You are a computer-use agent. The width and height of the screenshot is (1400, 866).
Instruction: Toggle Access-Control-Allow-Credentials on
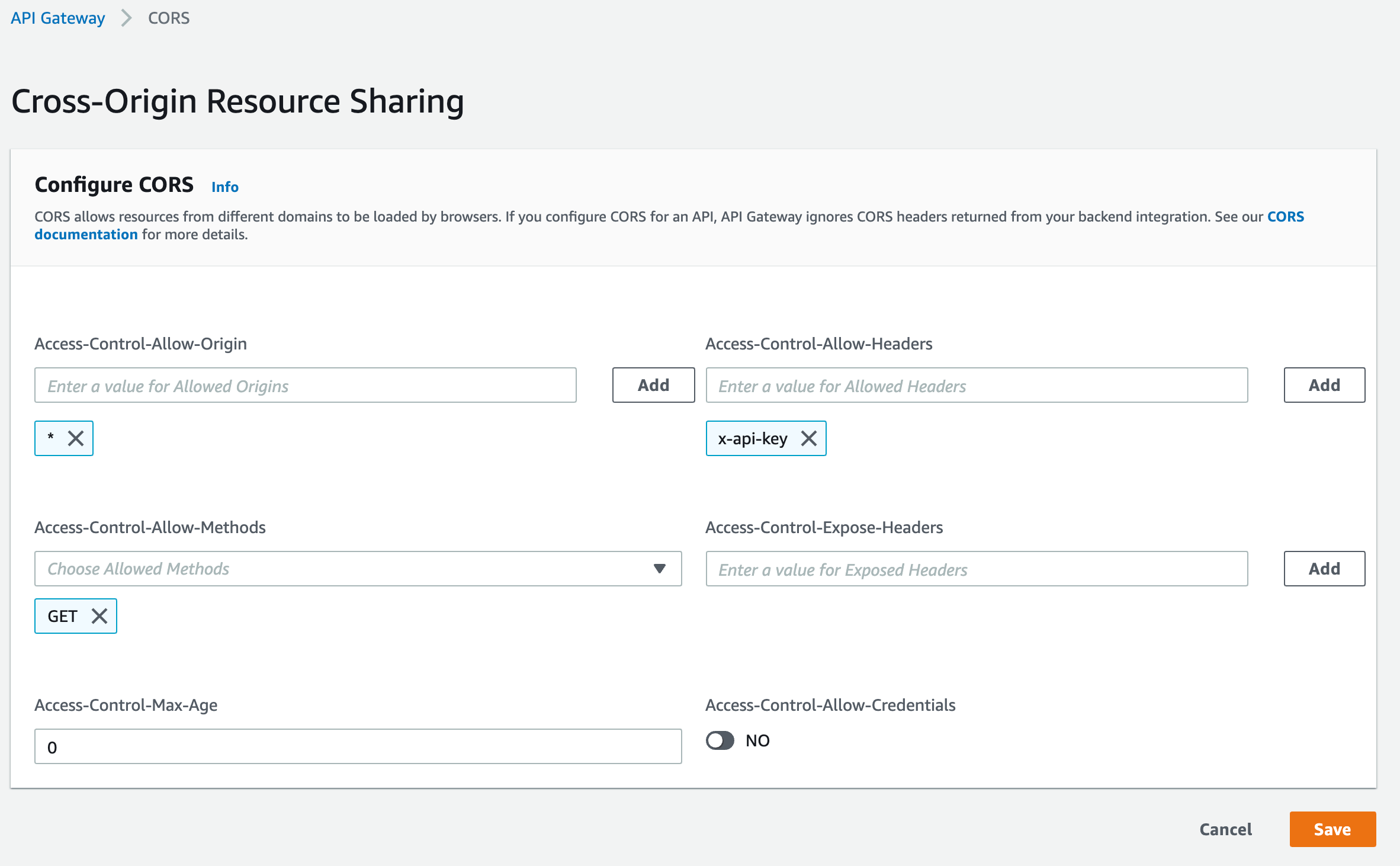[720, 740]
